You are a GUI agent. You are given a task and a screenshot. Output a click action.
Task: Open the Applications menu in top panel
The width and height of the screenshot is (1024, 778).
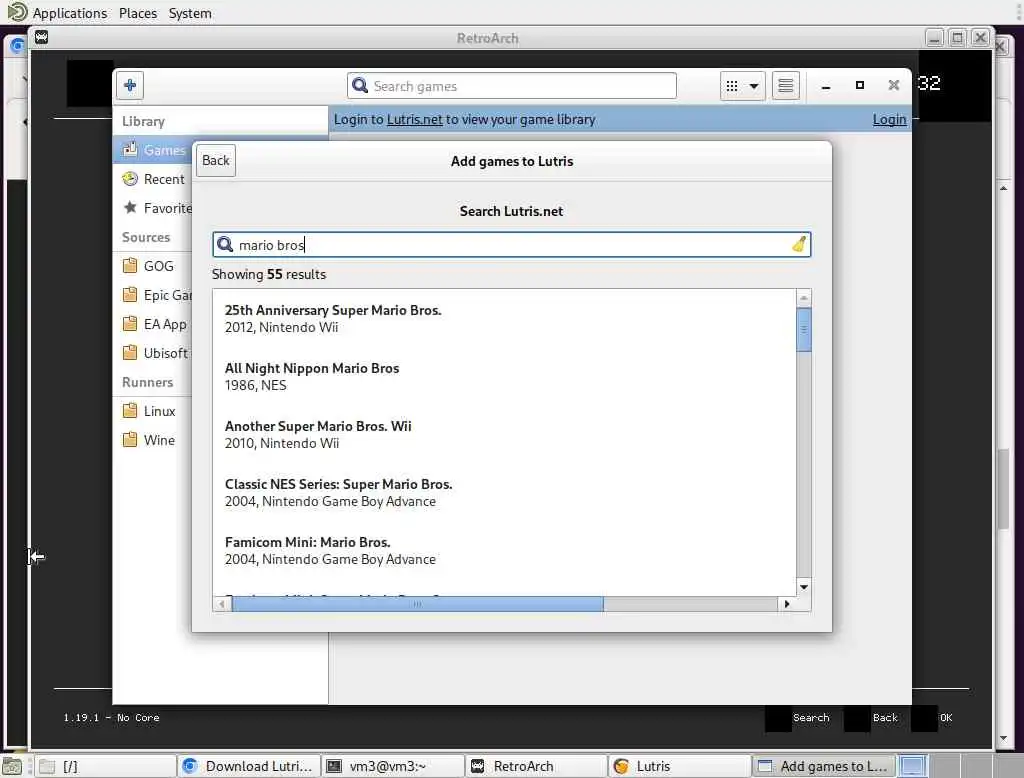[x=70, y=13]
